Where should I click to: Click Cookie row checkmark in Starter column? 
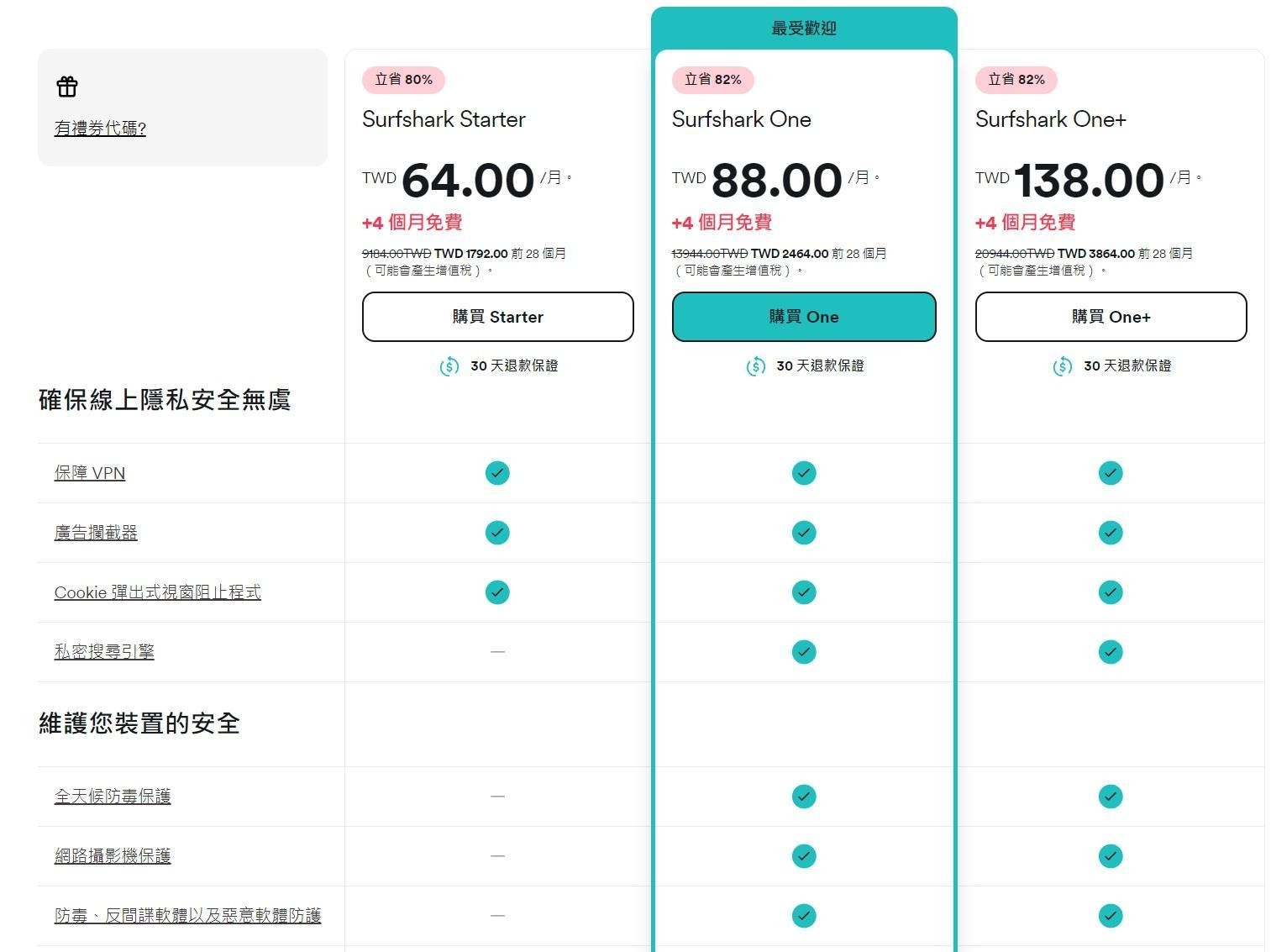497,592
